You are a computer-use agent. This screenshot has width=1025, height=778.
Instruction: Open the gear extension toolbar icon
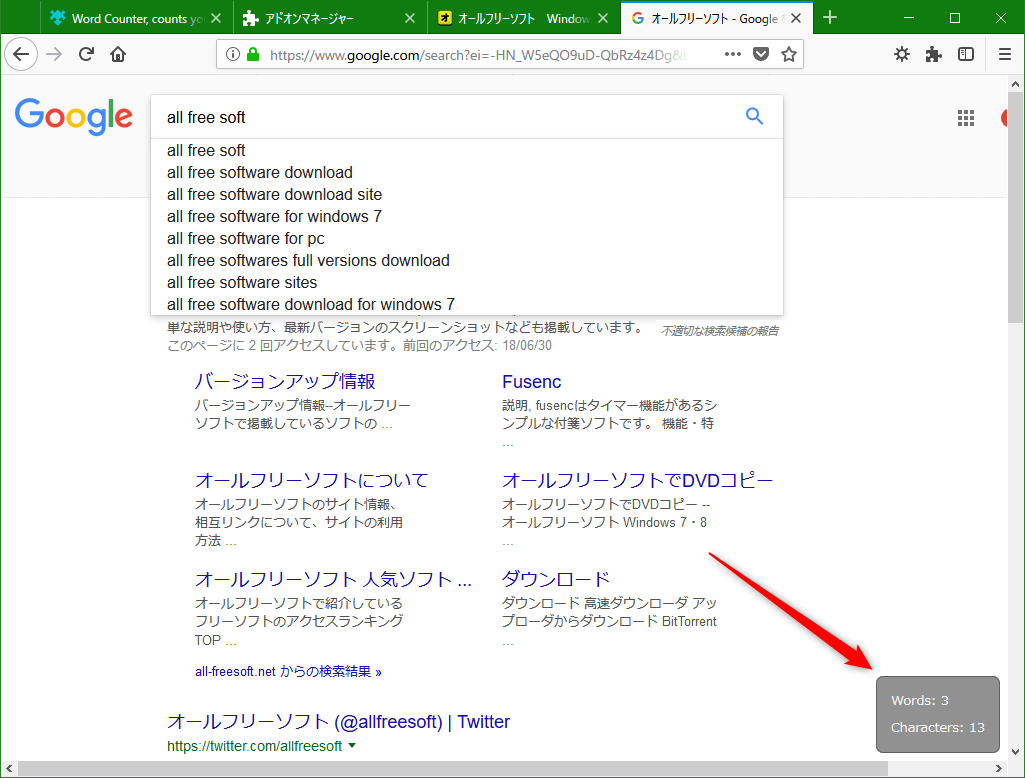pos(902,54)
